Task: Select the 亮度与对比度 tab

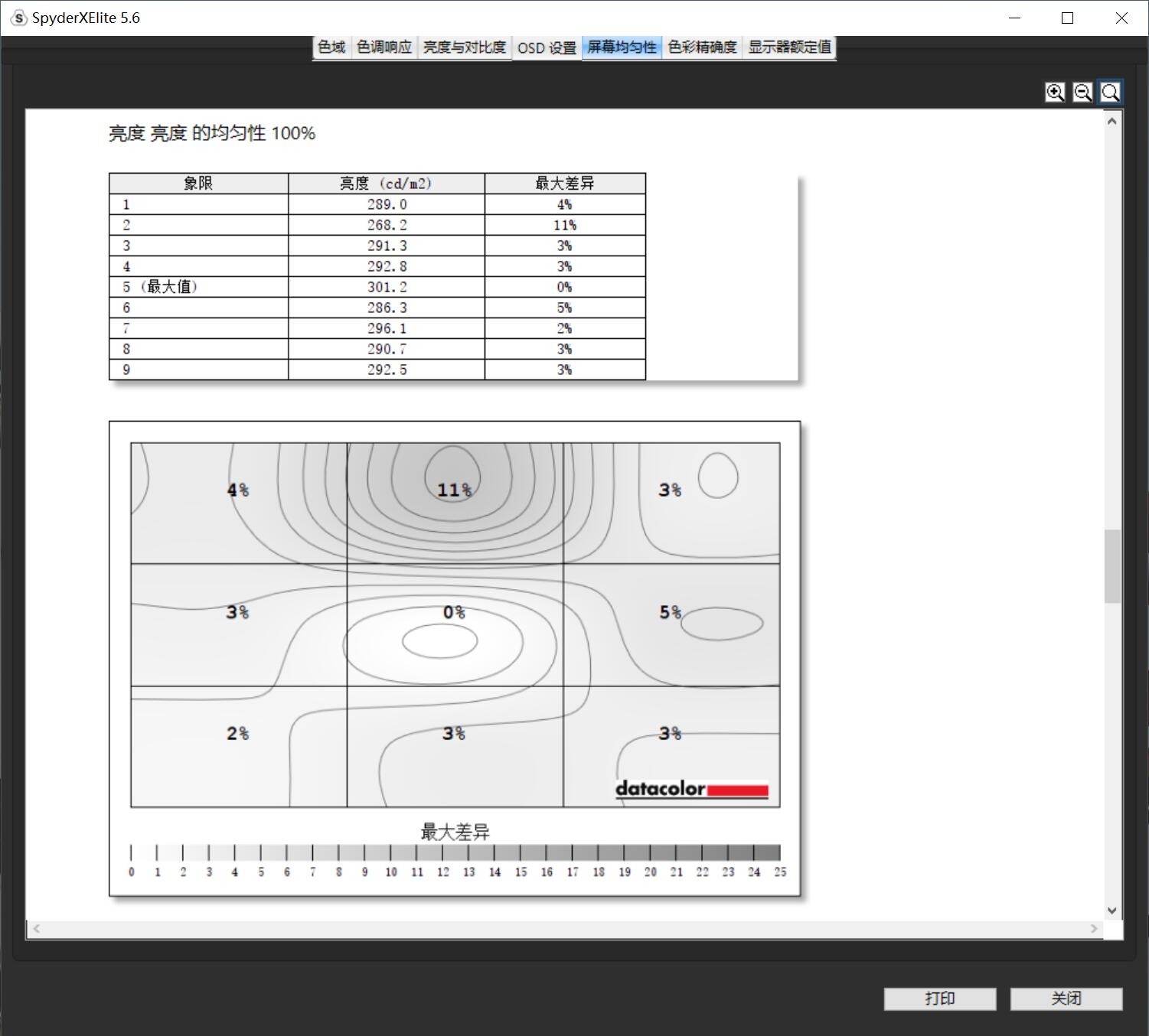Action: [x=465, y=47]
